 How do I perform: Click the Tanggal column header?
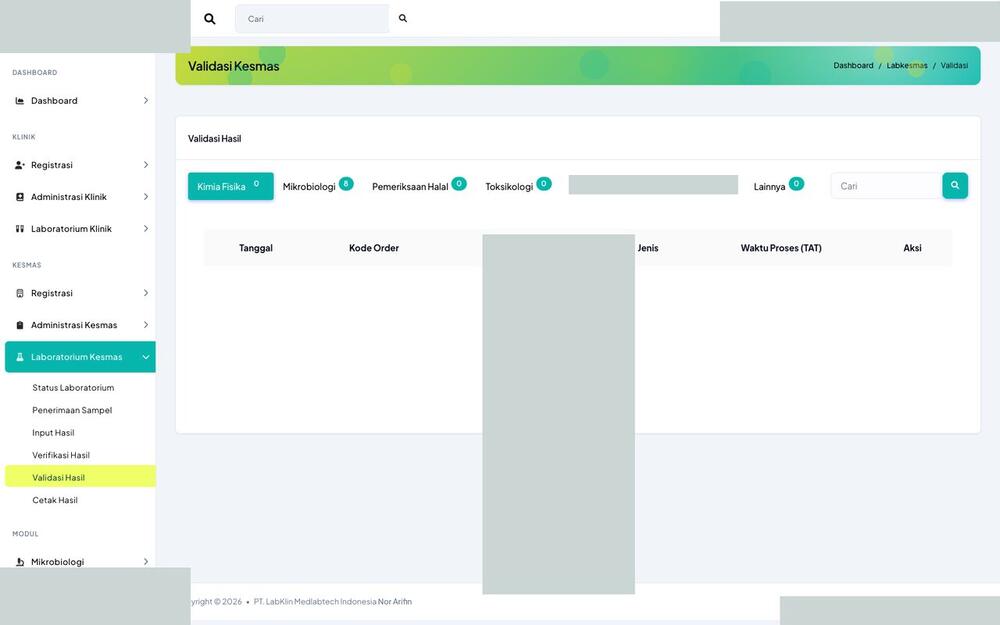pyautogui.click(x=256, y=248)
